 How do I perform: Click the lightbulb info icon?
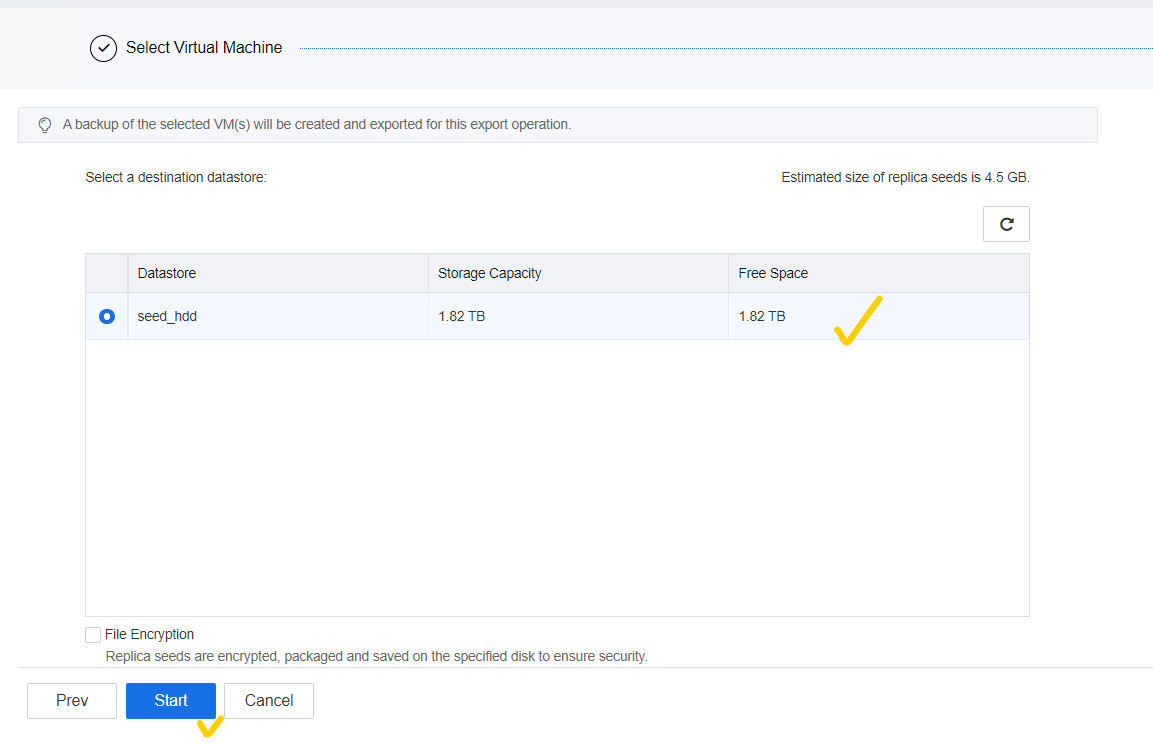[45, 125]
